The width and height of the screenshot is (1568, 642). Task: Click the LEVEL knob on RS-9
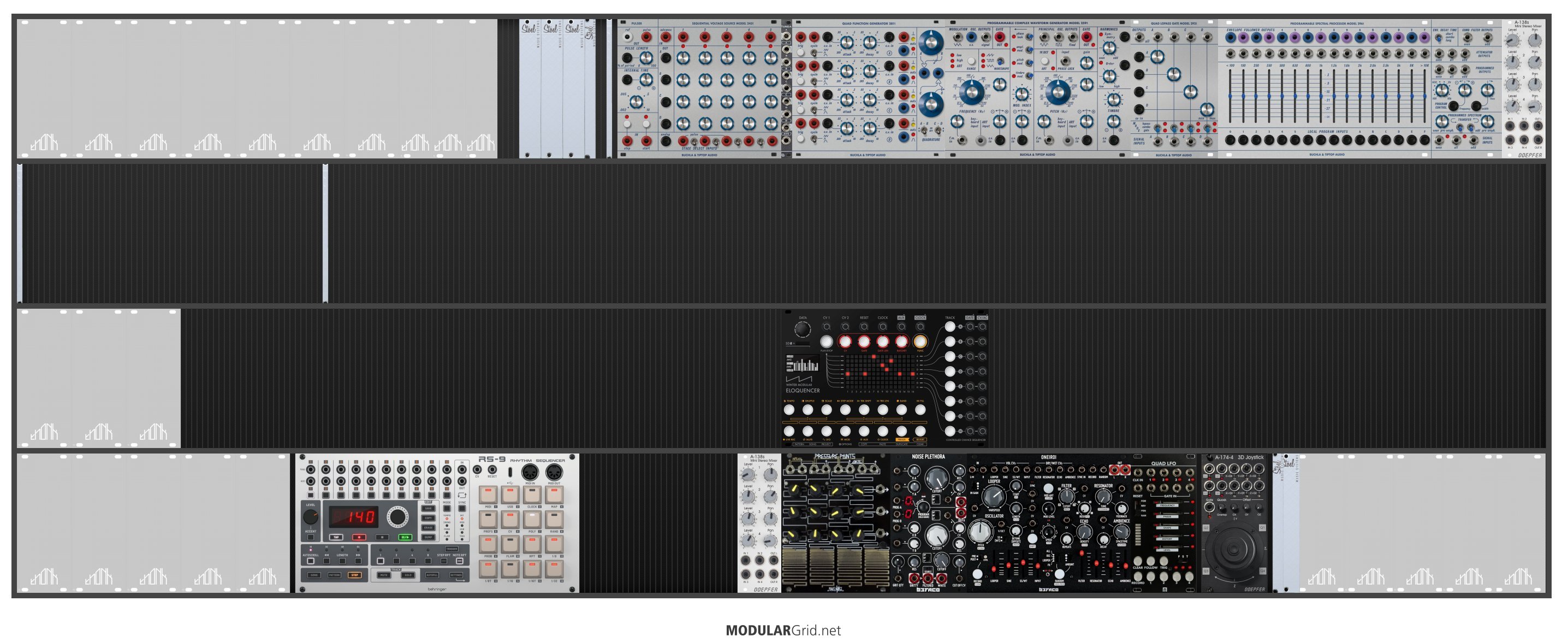(x=311, y=517)
